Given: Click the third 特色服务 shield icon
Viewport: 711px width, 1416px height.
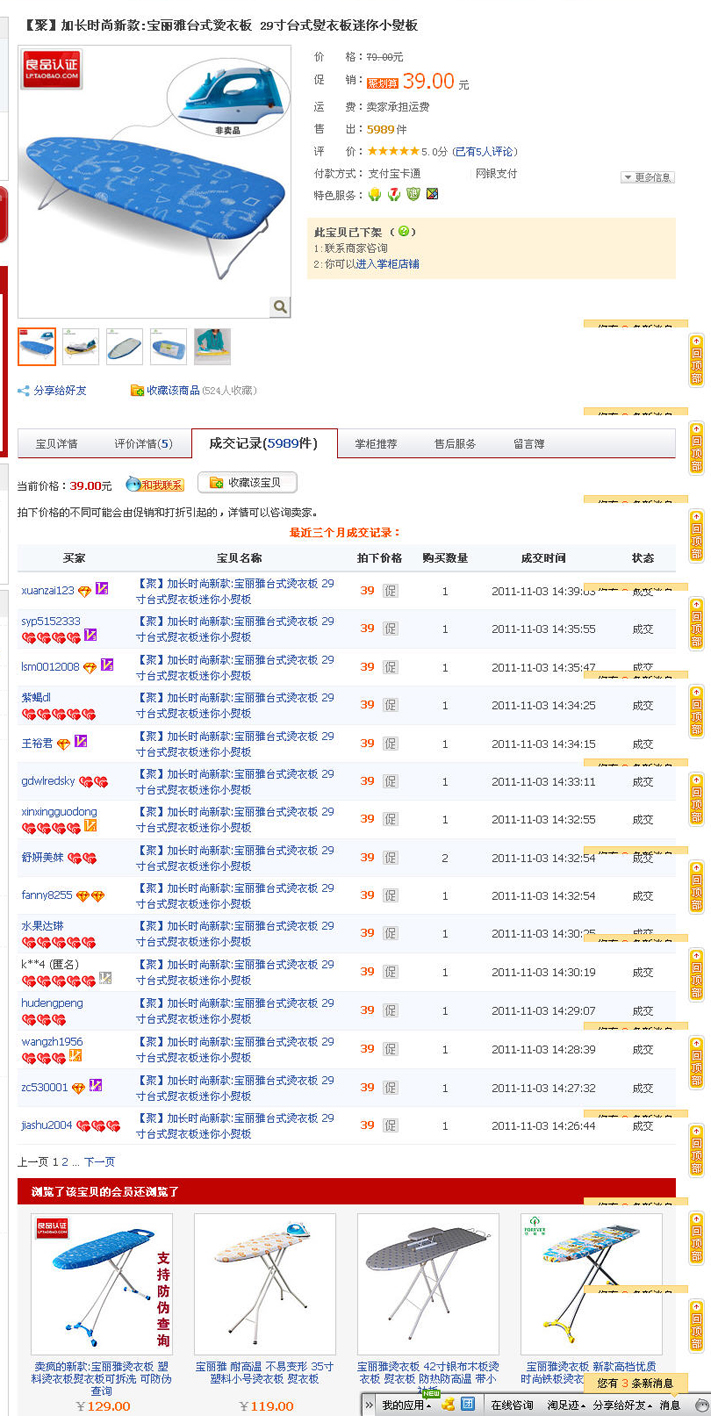Looking at the screenshot, I should pyautogui.click(x=413, y=194).
